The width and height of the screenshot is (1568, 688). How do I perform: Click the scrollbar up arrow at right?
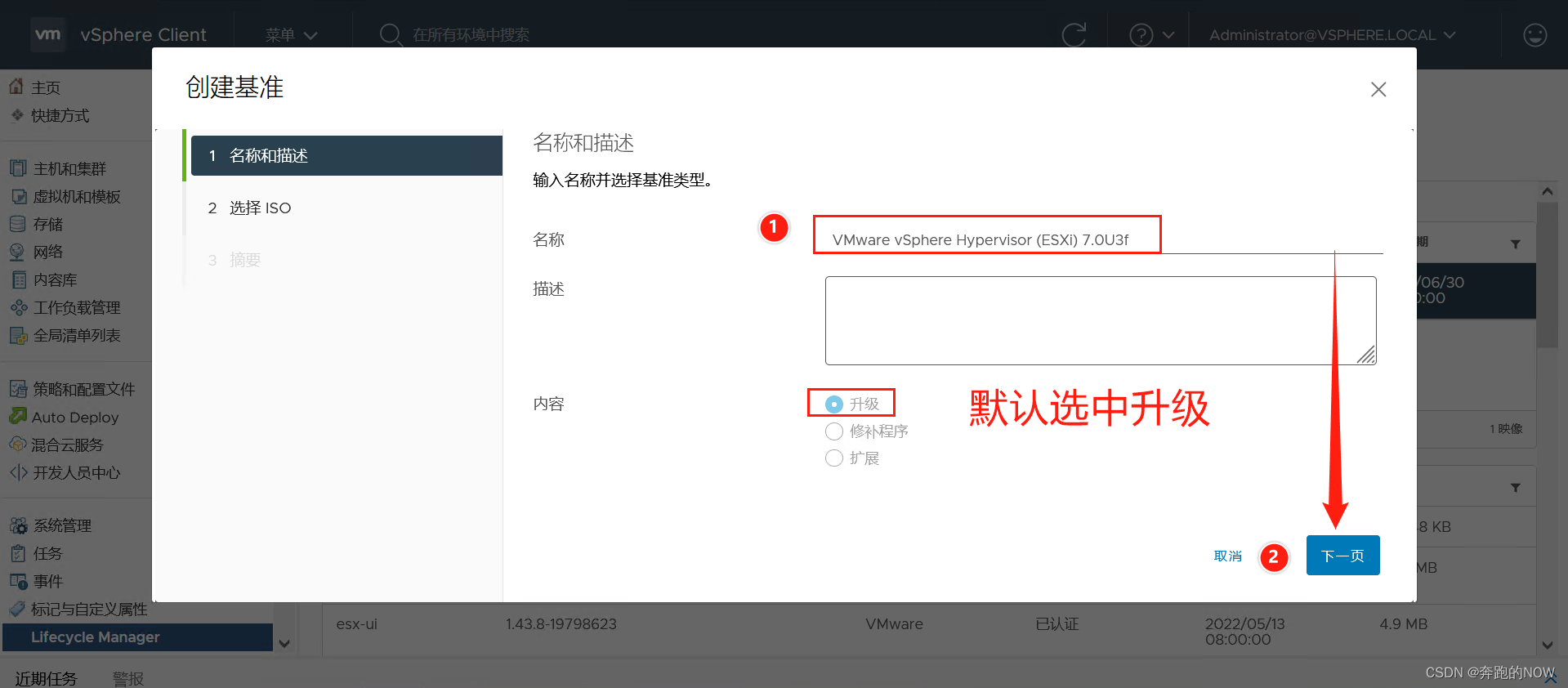tap(1547, 191)
